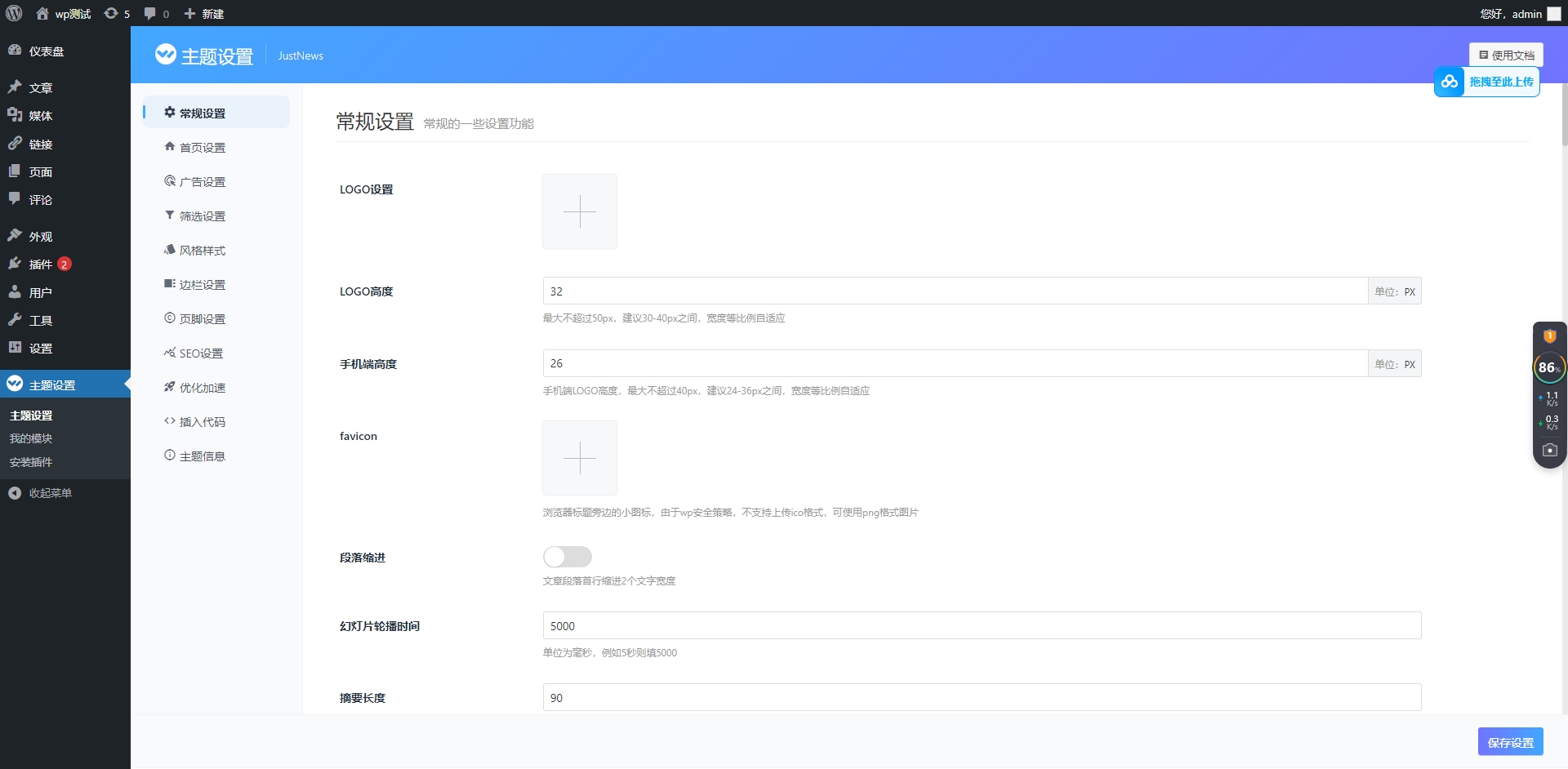This screenshot has height=769, width=1568.
Task: Click the WordPress logo in the admin bar
Action: tap(14, 13)
